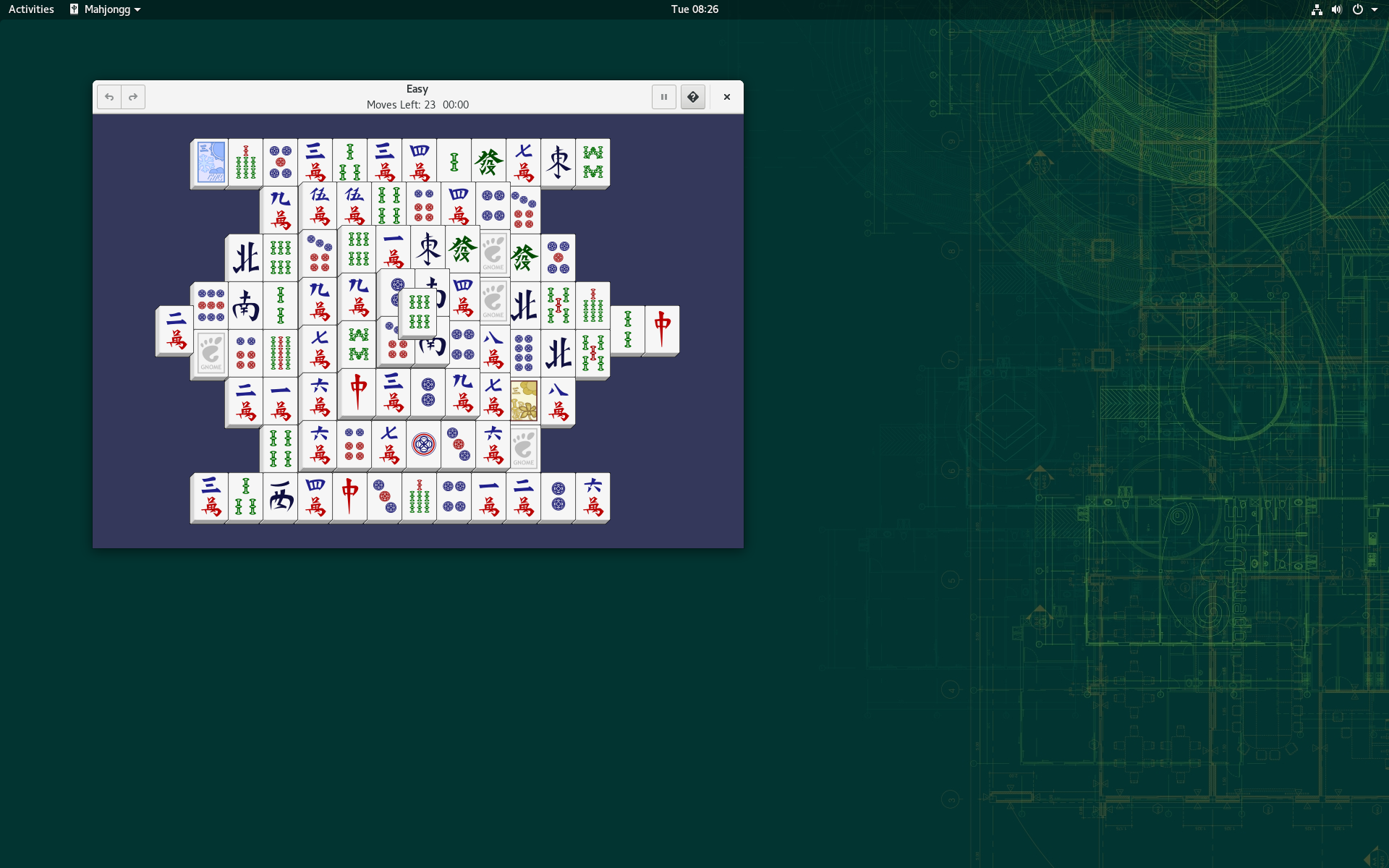Get a hint with question-mark button
Viewport: 1389px width, 868px height.
pos(692,97)
